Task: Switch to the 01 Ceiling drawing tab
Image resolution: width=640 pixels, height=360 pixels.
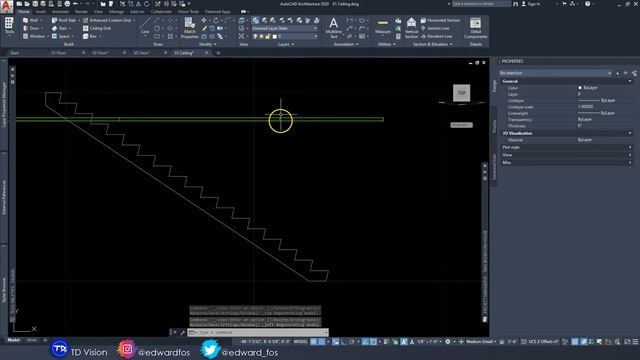Action: (x=184, y=53)
